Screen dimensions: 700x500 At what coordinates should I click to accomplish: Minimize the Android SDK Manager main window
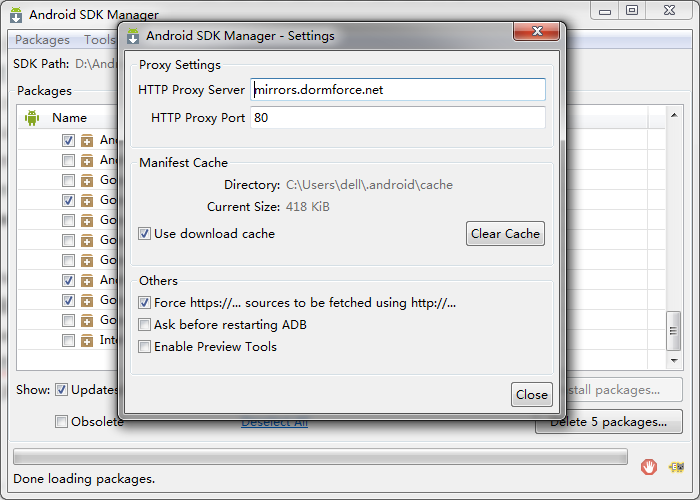pos(605,11)
